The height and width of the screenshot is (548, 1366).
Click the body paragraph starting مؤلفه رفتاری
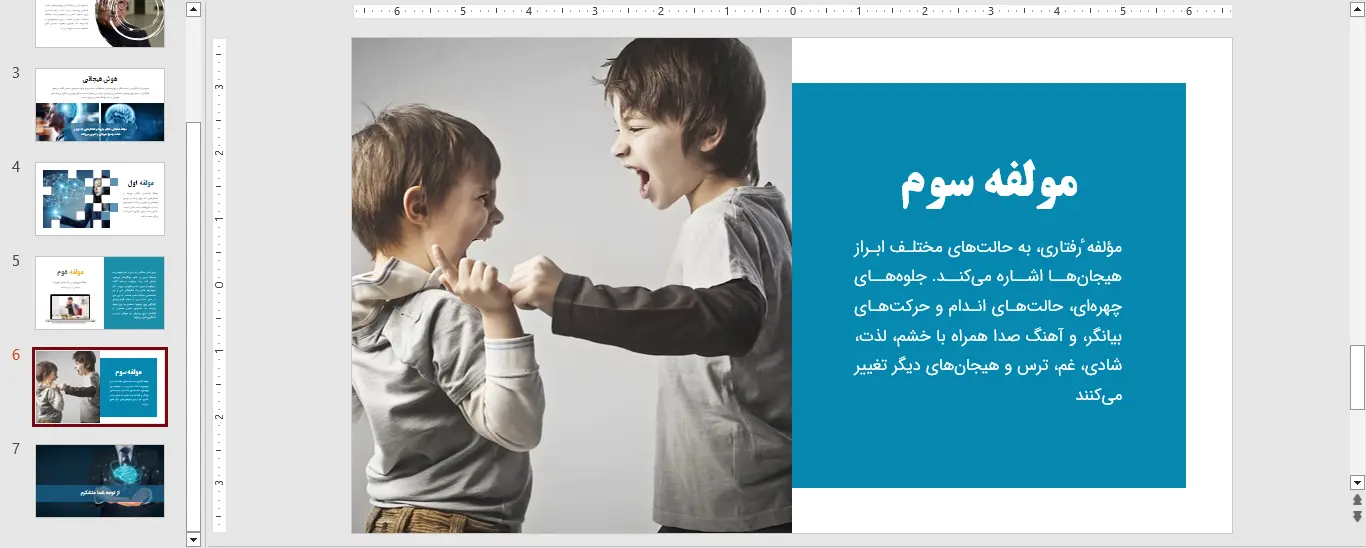point(986,321)
